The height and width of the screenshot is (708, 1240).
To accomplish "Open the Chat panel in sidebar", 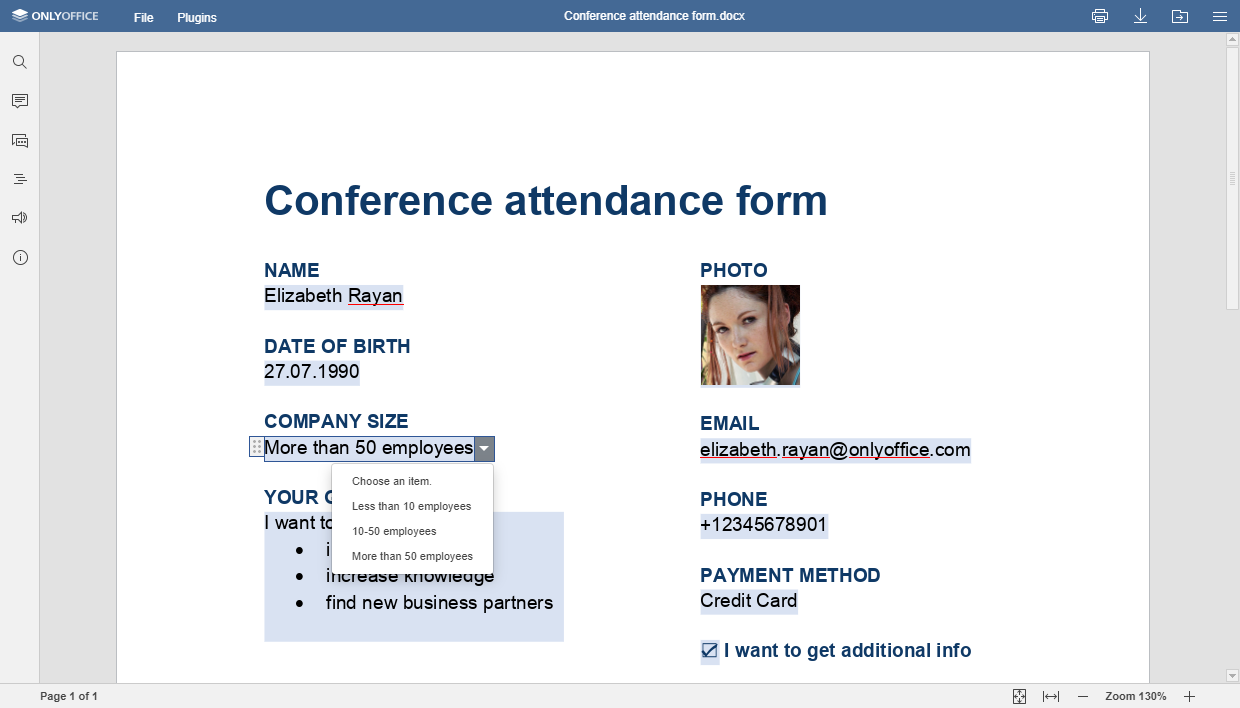I will pos(19,141).
